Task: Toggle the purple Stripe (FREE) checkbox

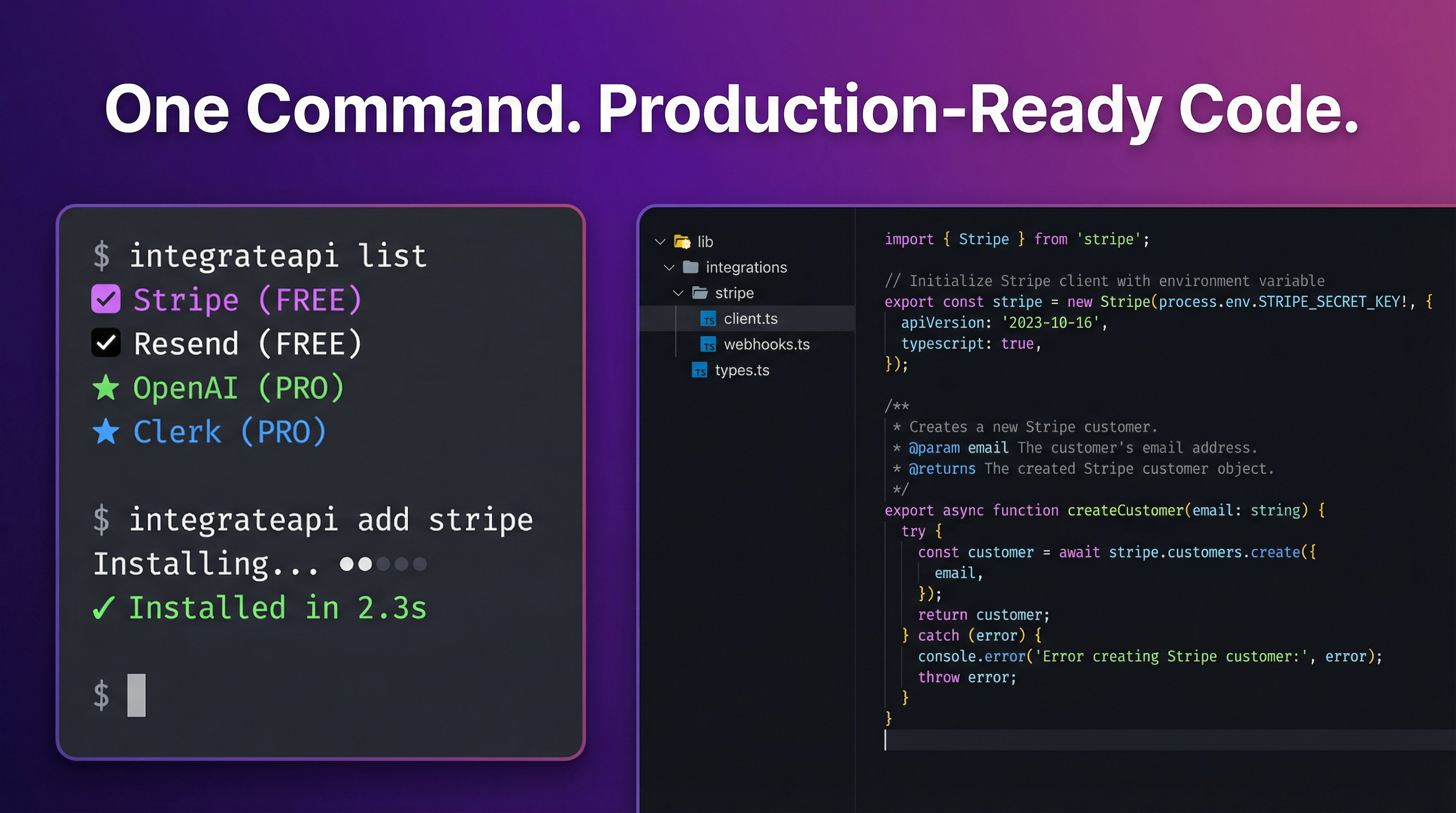Action: click(106, 299)
